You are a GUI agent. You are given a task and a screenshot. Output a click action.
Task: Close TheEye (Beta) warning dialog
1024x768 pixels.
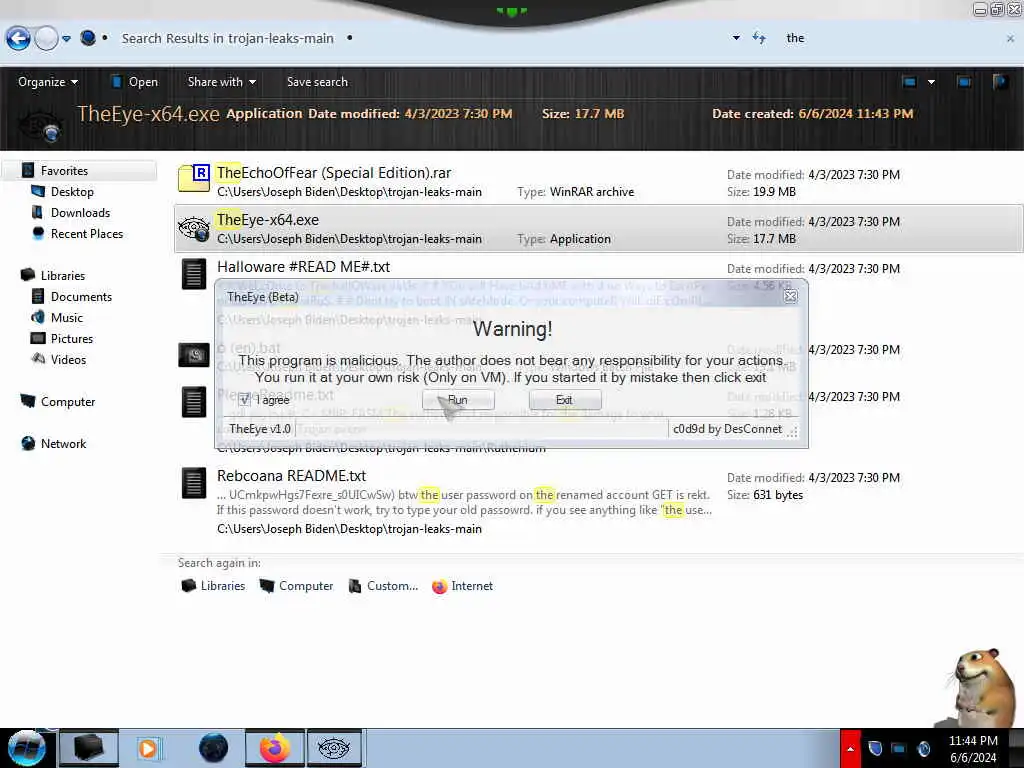tap(790, 296)
